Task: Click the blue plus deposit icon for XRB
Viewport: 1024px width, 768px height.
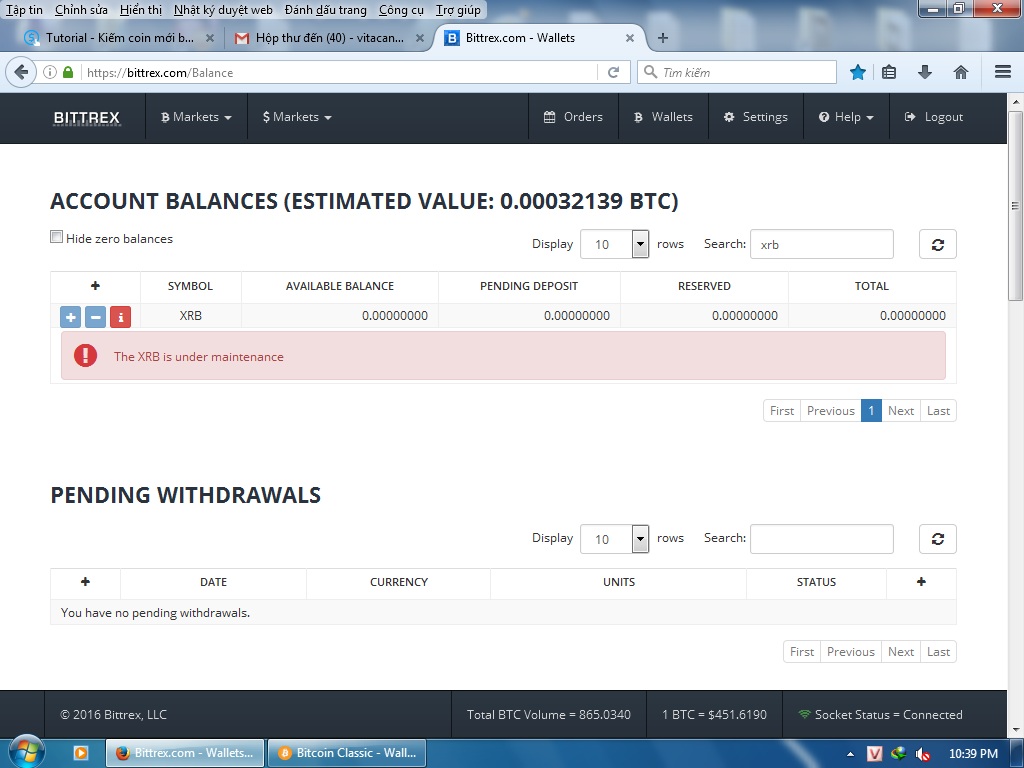Action: [x=71, y=317]
